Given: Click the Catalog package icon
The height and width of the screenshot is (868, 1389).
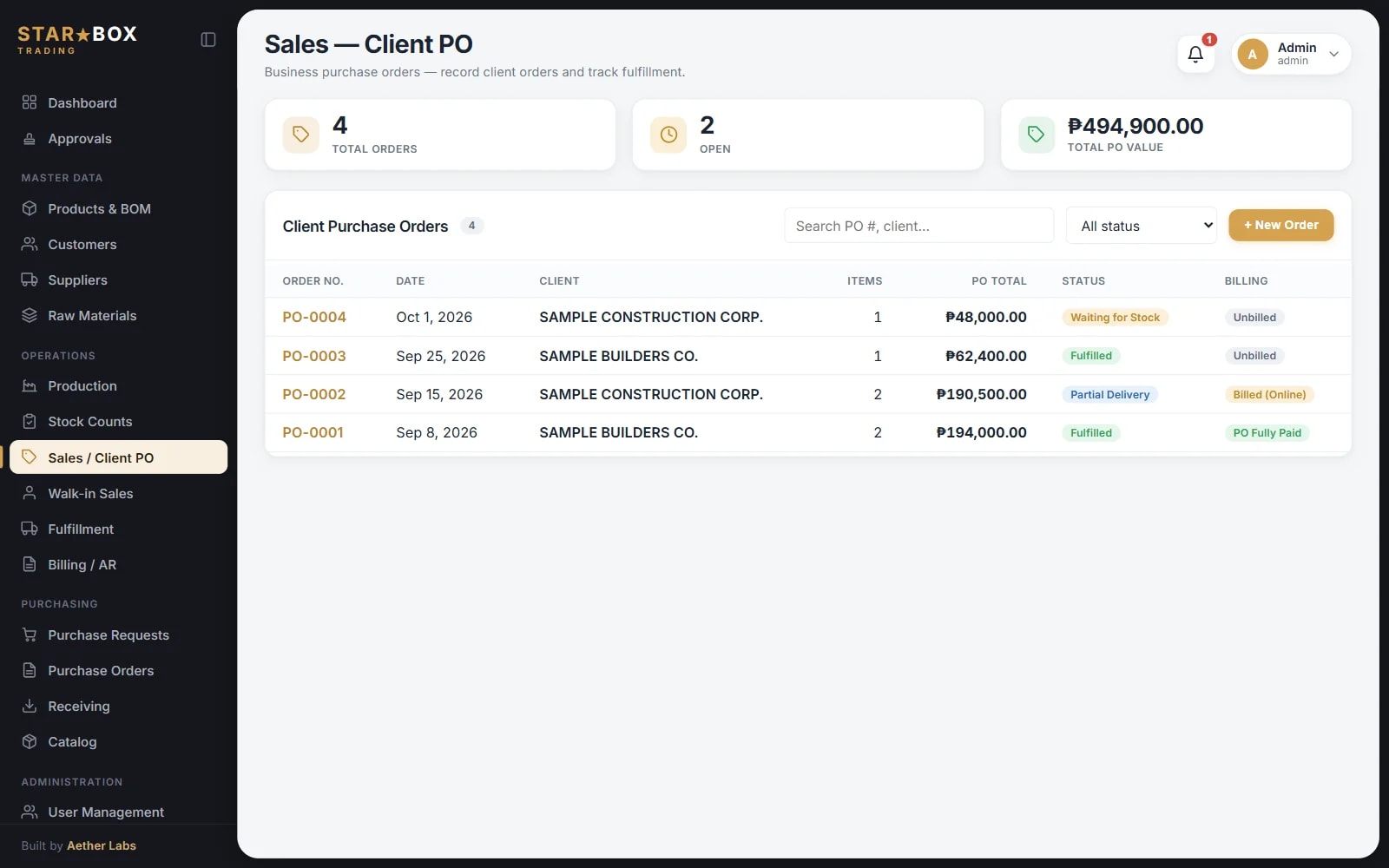Looking at the screenshot, I should [x=30, y=741].
